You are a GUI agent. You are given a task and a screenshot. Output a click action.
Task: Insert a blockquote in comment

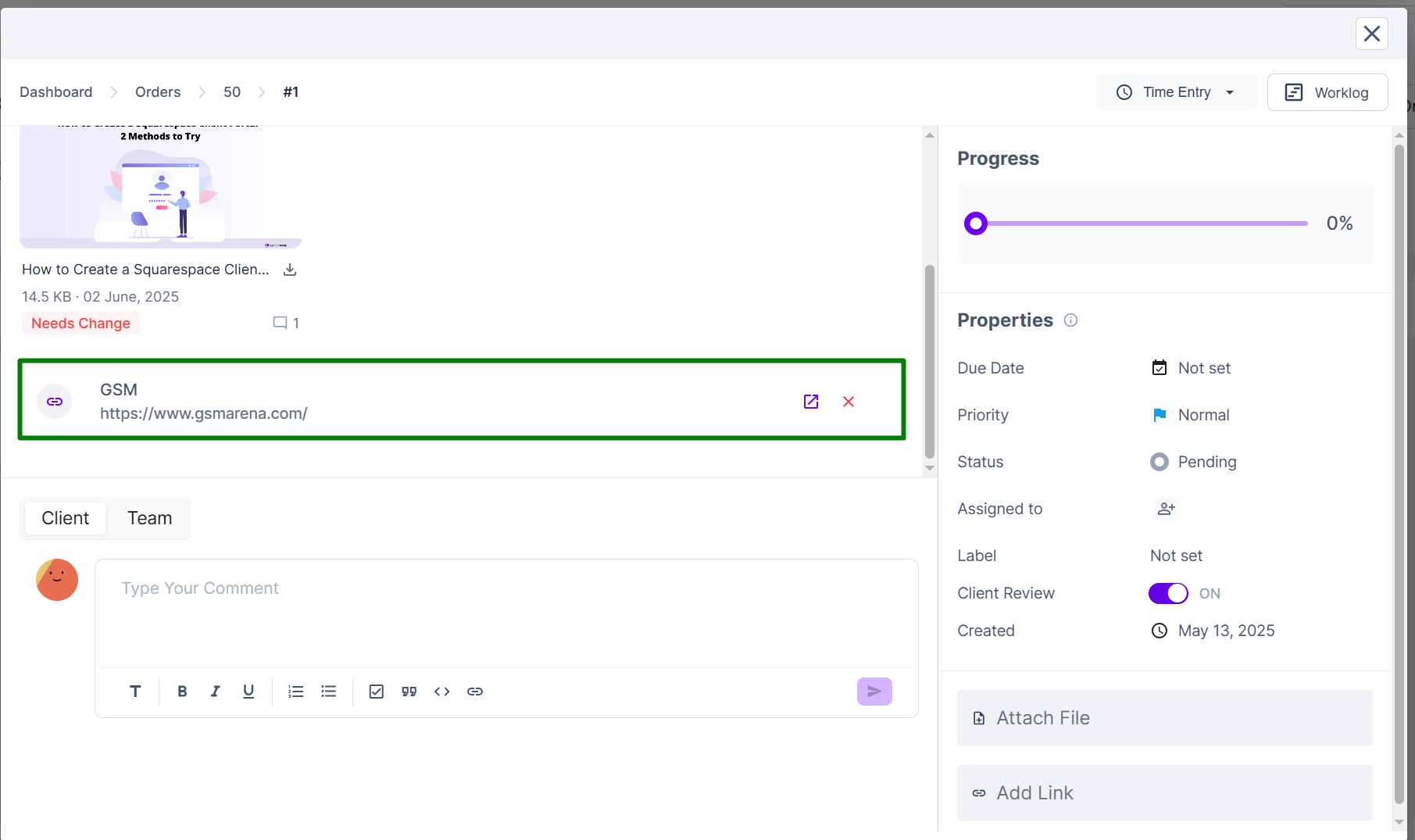pyautogui.click(x=409, y=692)
